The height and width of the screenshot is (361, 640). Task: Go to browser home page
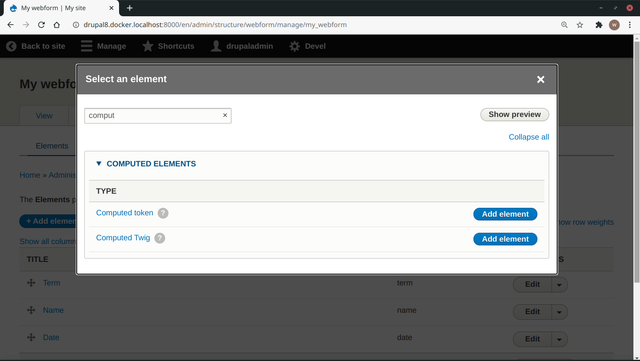point(57,25)
